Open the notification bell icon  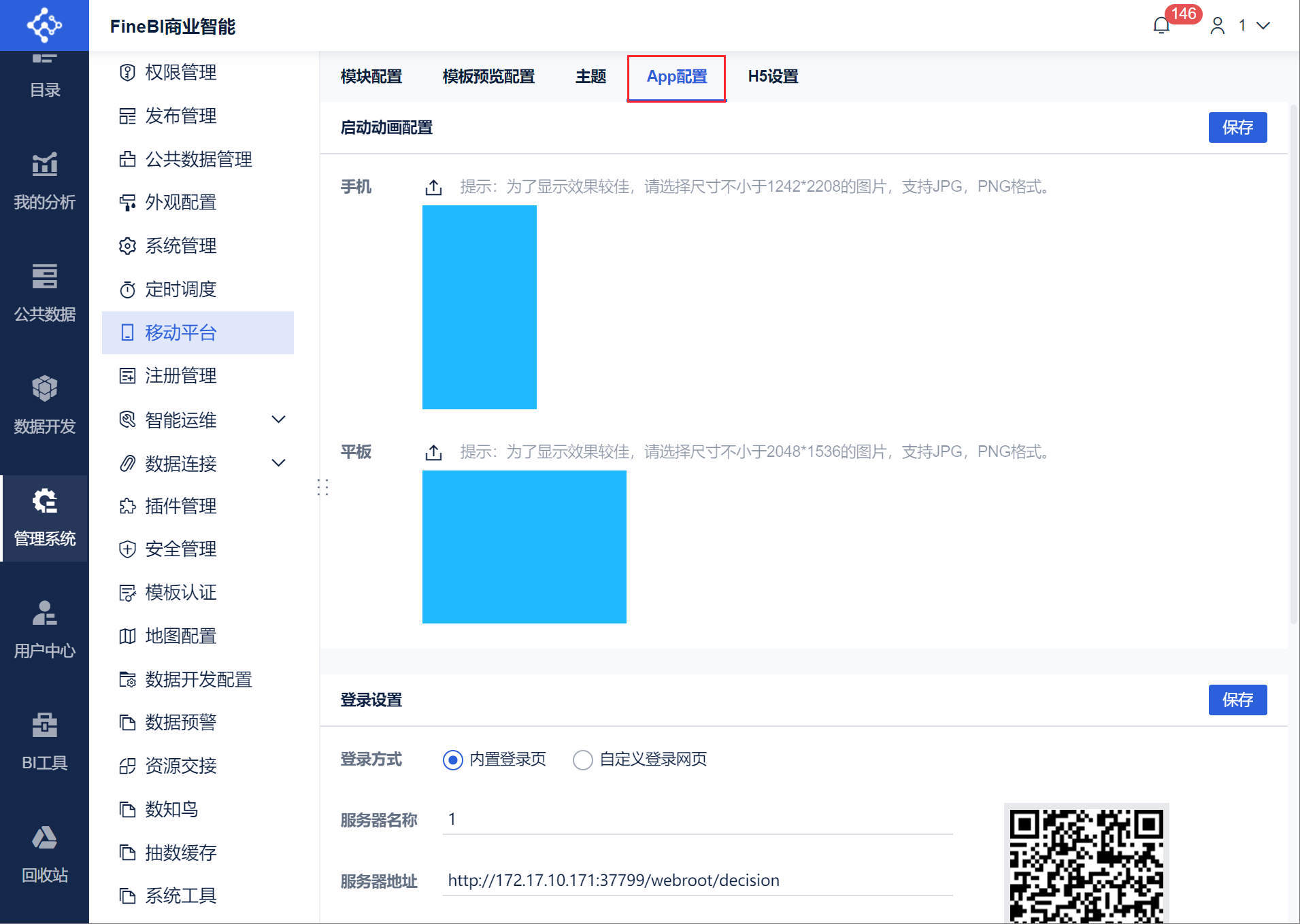[x=1161, y=26]
